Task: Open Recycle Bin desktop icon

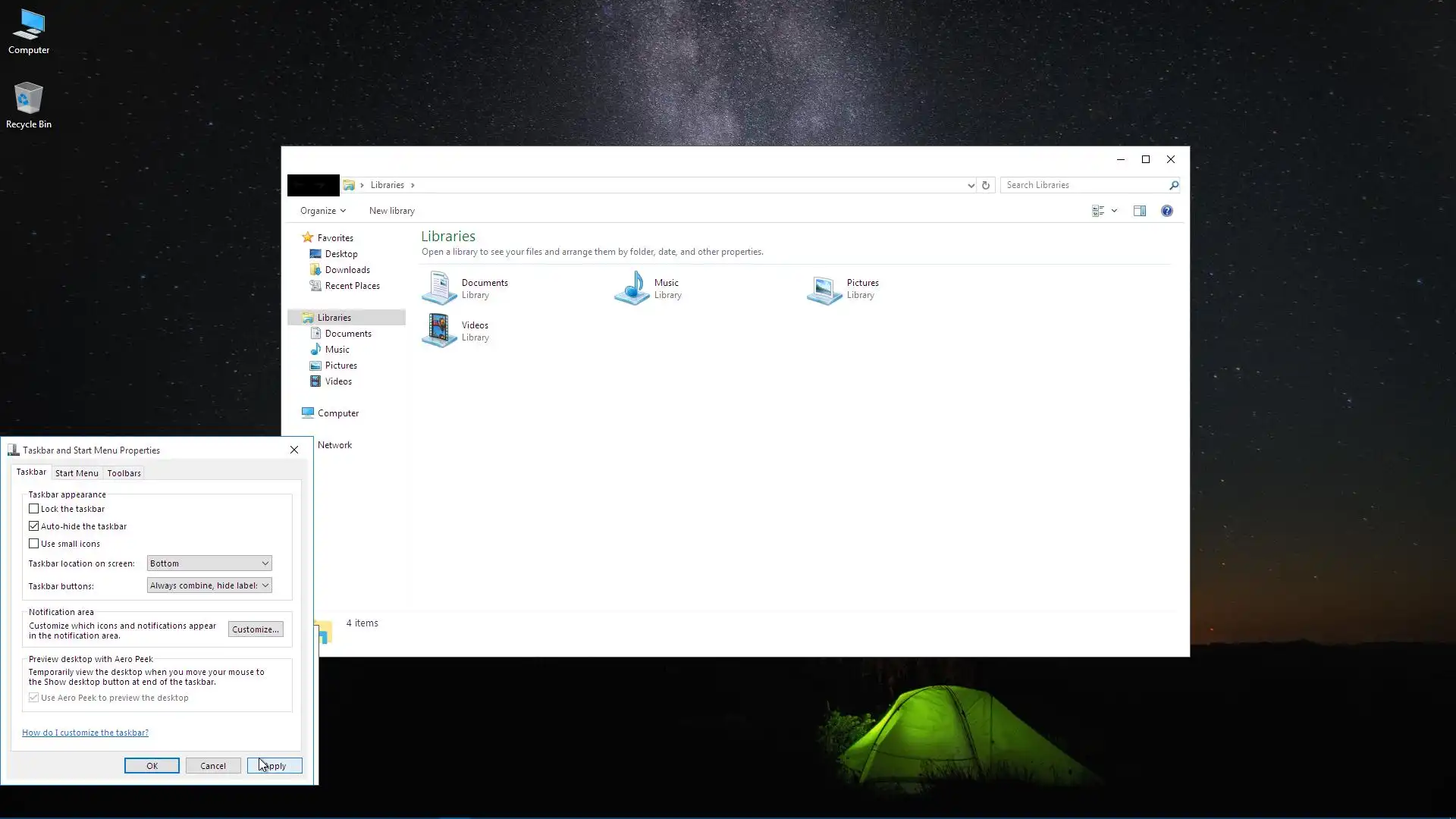Action: [x=29, y=105]
